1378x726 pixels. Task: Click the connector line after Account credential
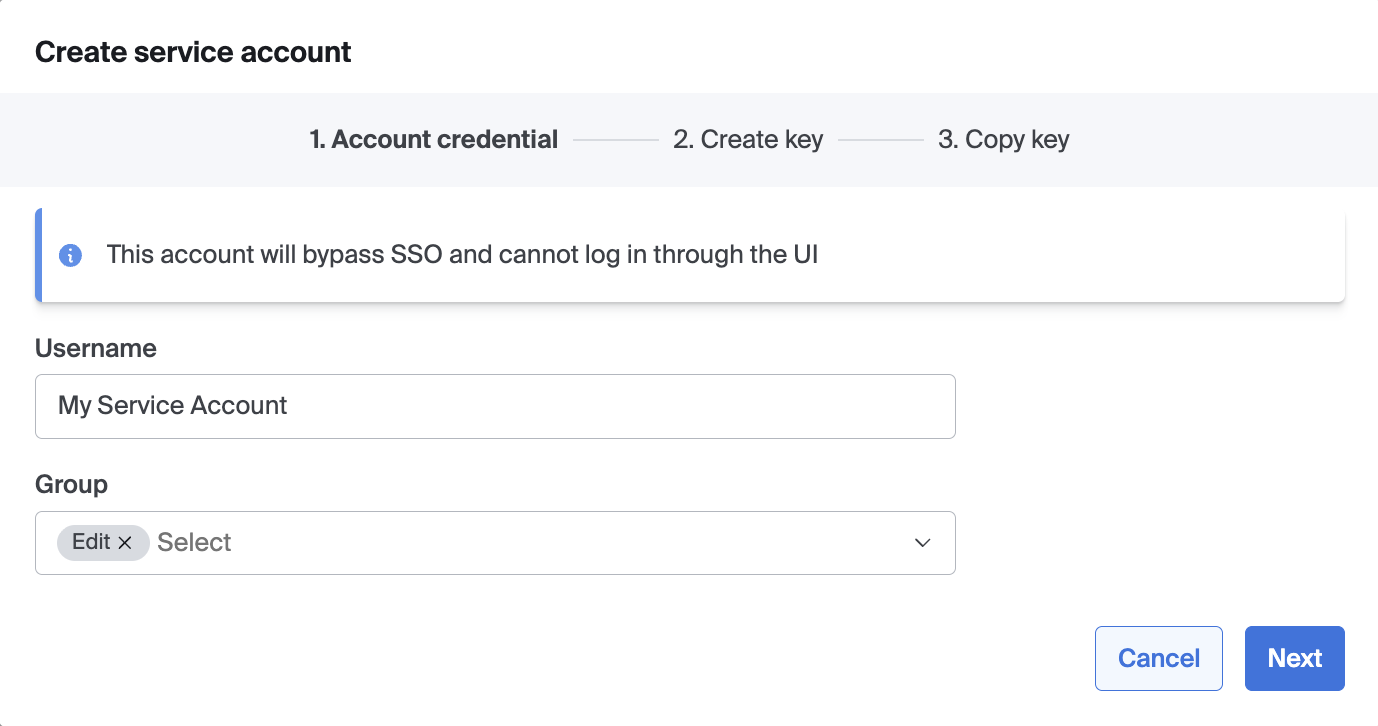click(x=615, y=140)
